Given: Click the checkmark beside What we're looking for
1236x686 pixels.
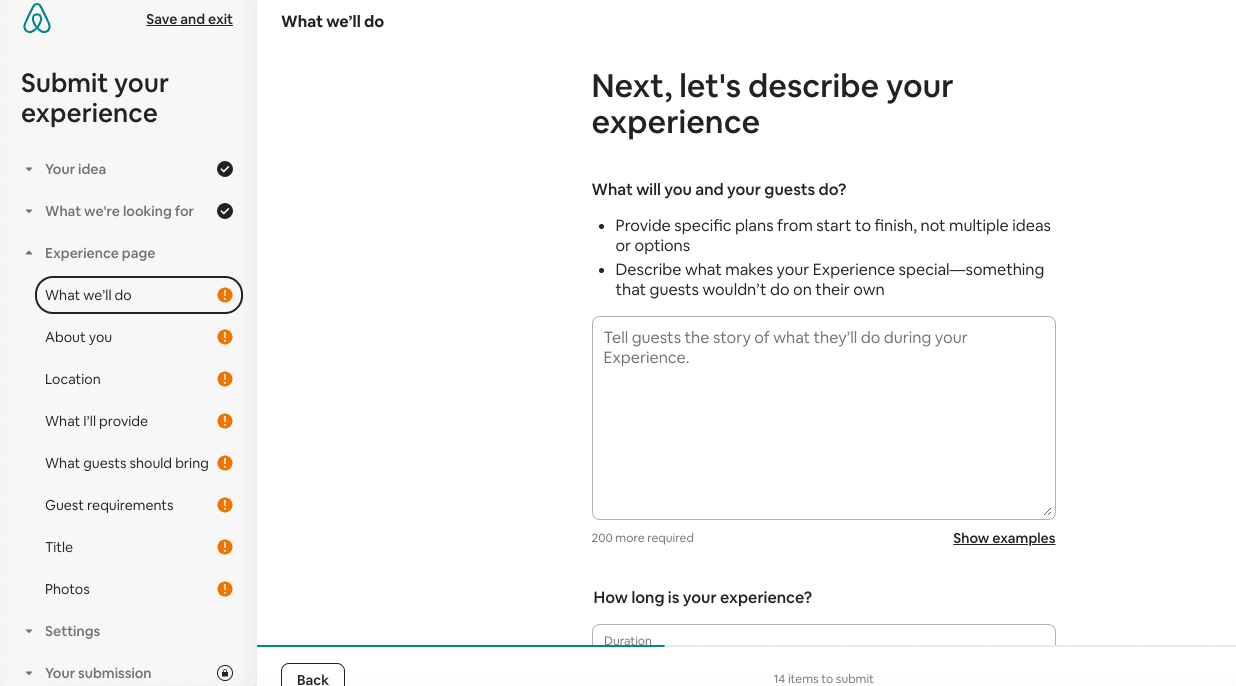Looking at the screenshot, I should click(x=225, y=211).
